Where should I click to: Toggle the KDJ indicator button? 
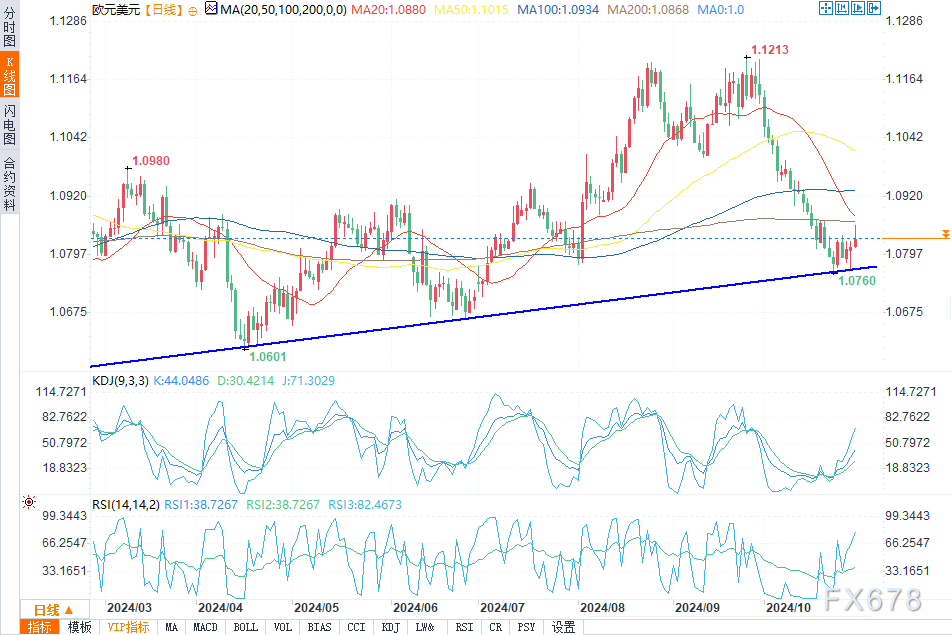[389, 627]
